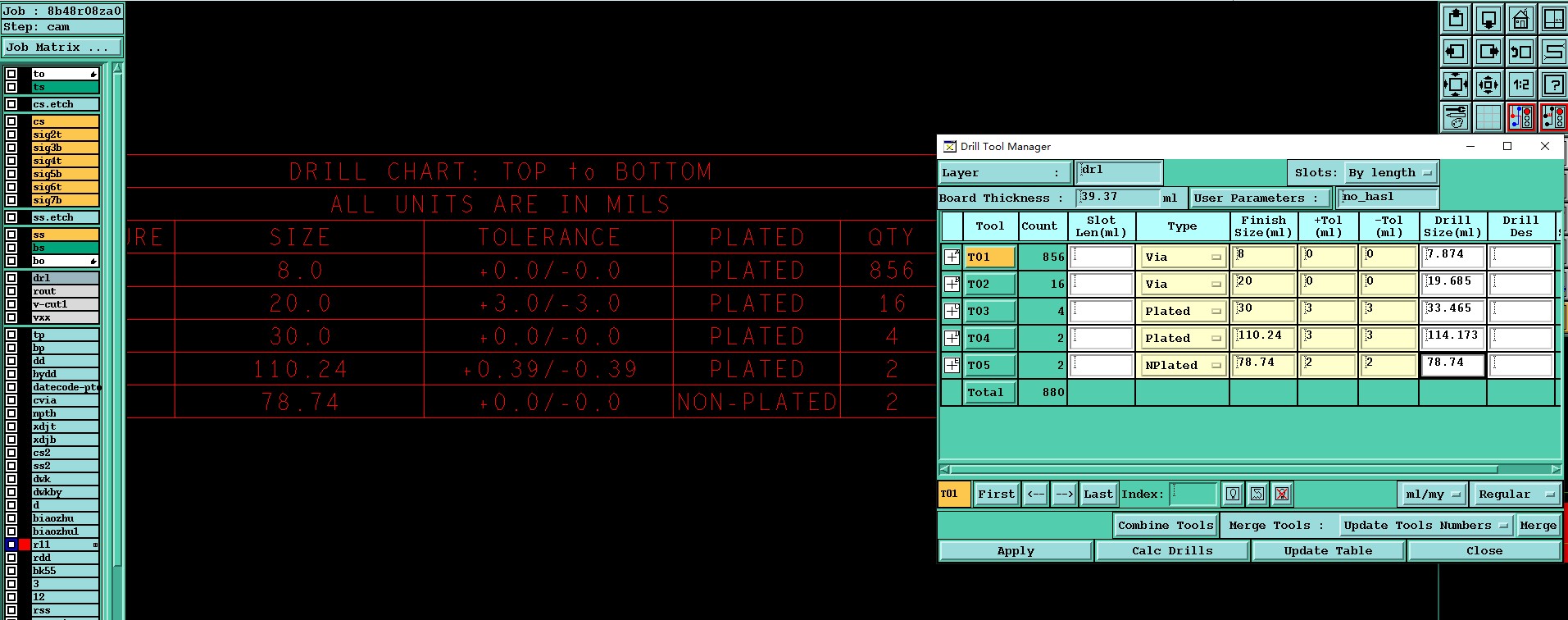Click the First navigation button
Screen dimensions: 1568x620
tap(997, 494)
